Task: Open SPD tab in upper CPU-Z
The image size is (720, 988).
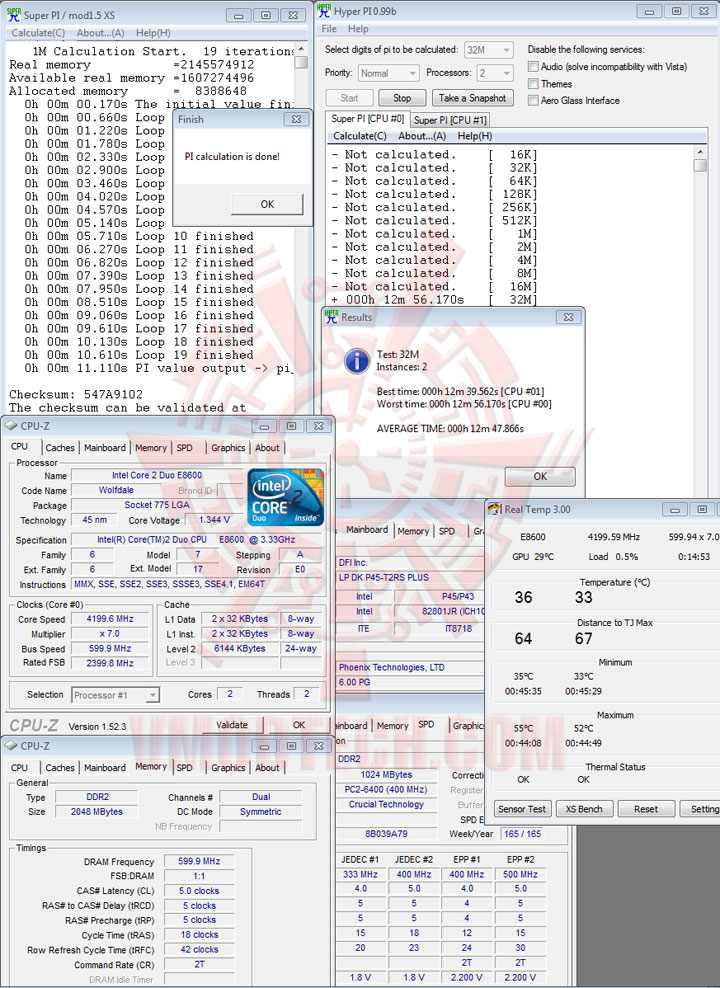Action: [185, 447]
